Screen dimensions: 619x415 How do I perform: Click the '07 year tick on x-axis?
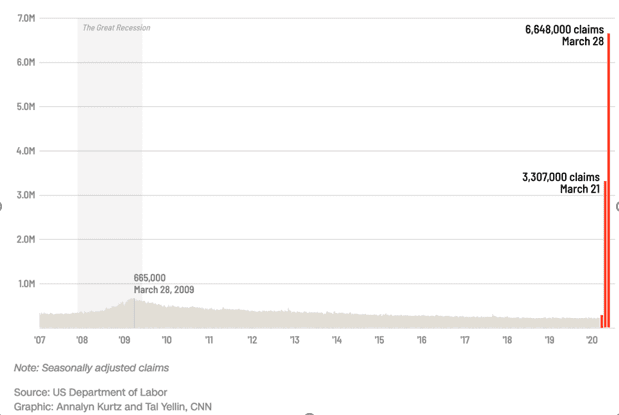(x=39, y=340)
